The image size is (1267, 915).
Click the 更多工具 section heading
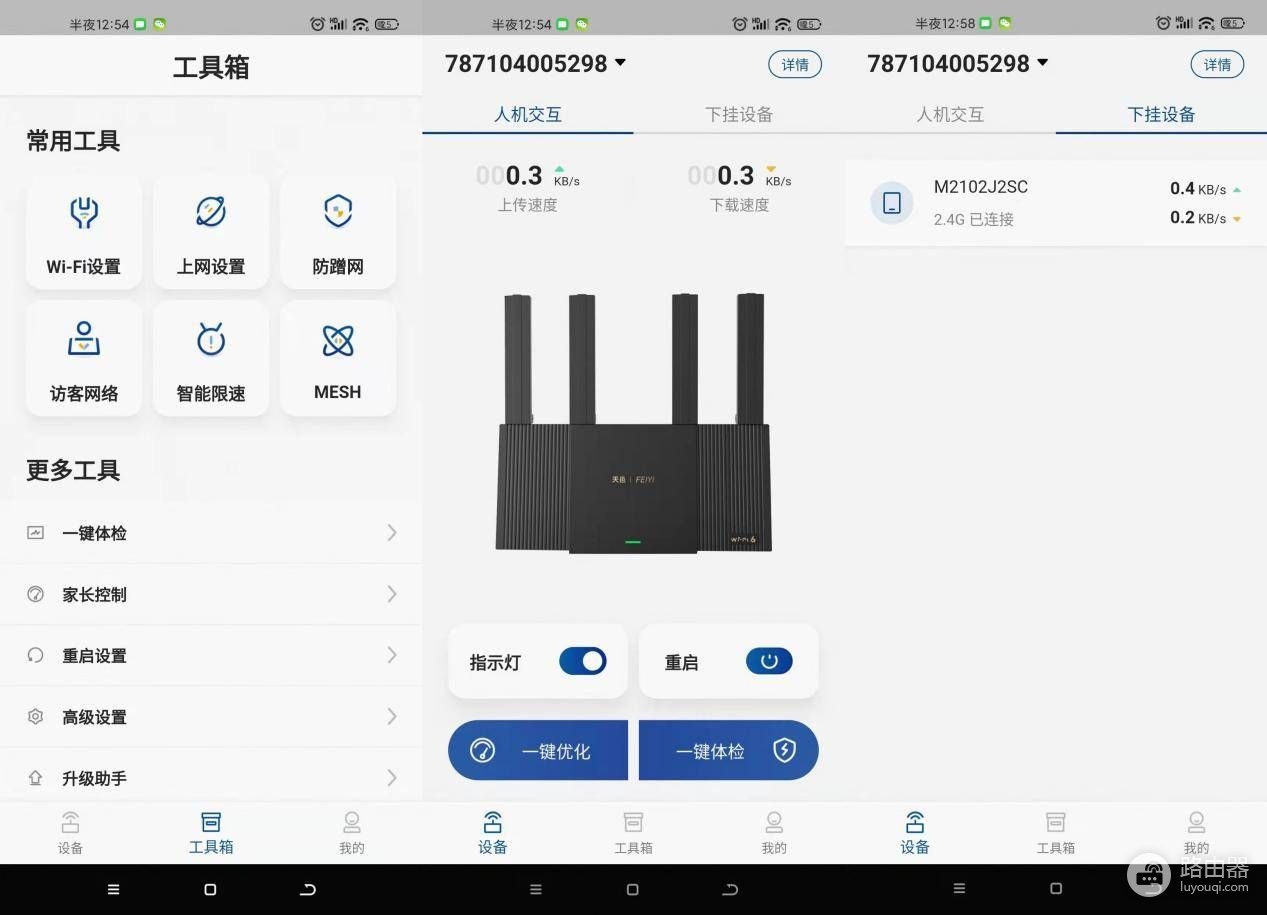tap(73, 470)
